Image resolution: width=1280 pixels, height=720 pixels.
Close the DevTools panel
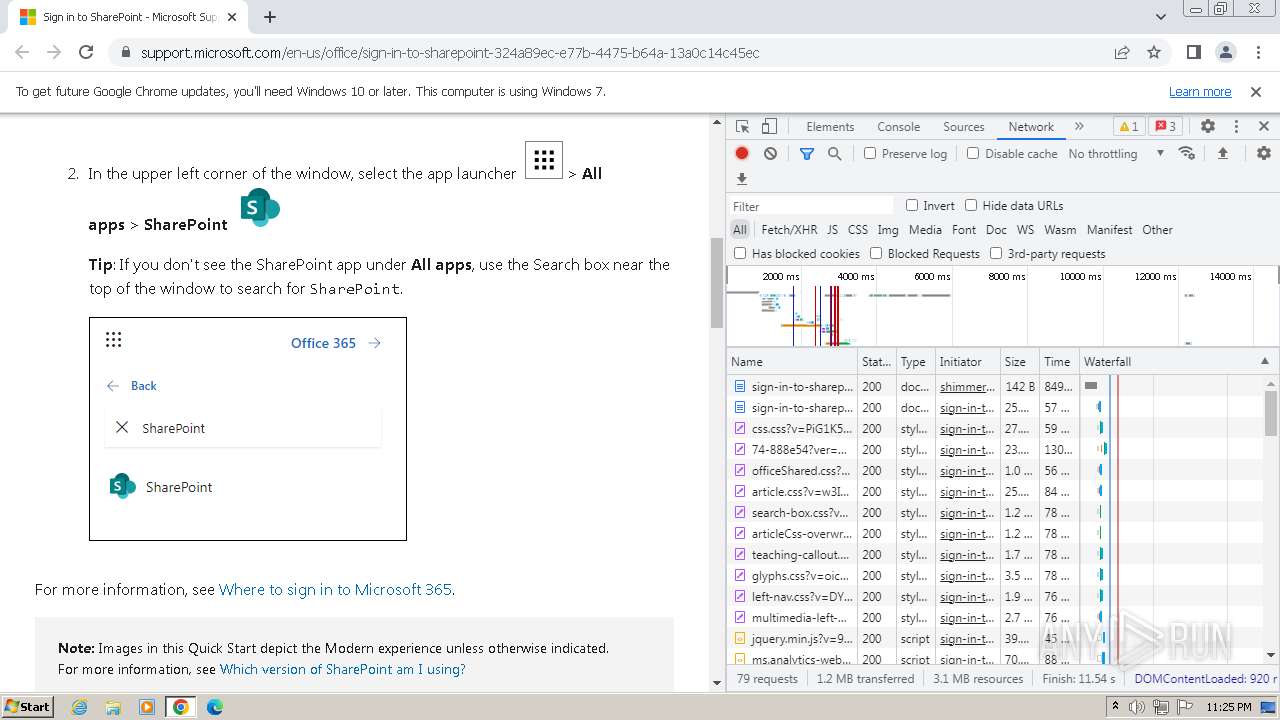pos(1264,126)
